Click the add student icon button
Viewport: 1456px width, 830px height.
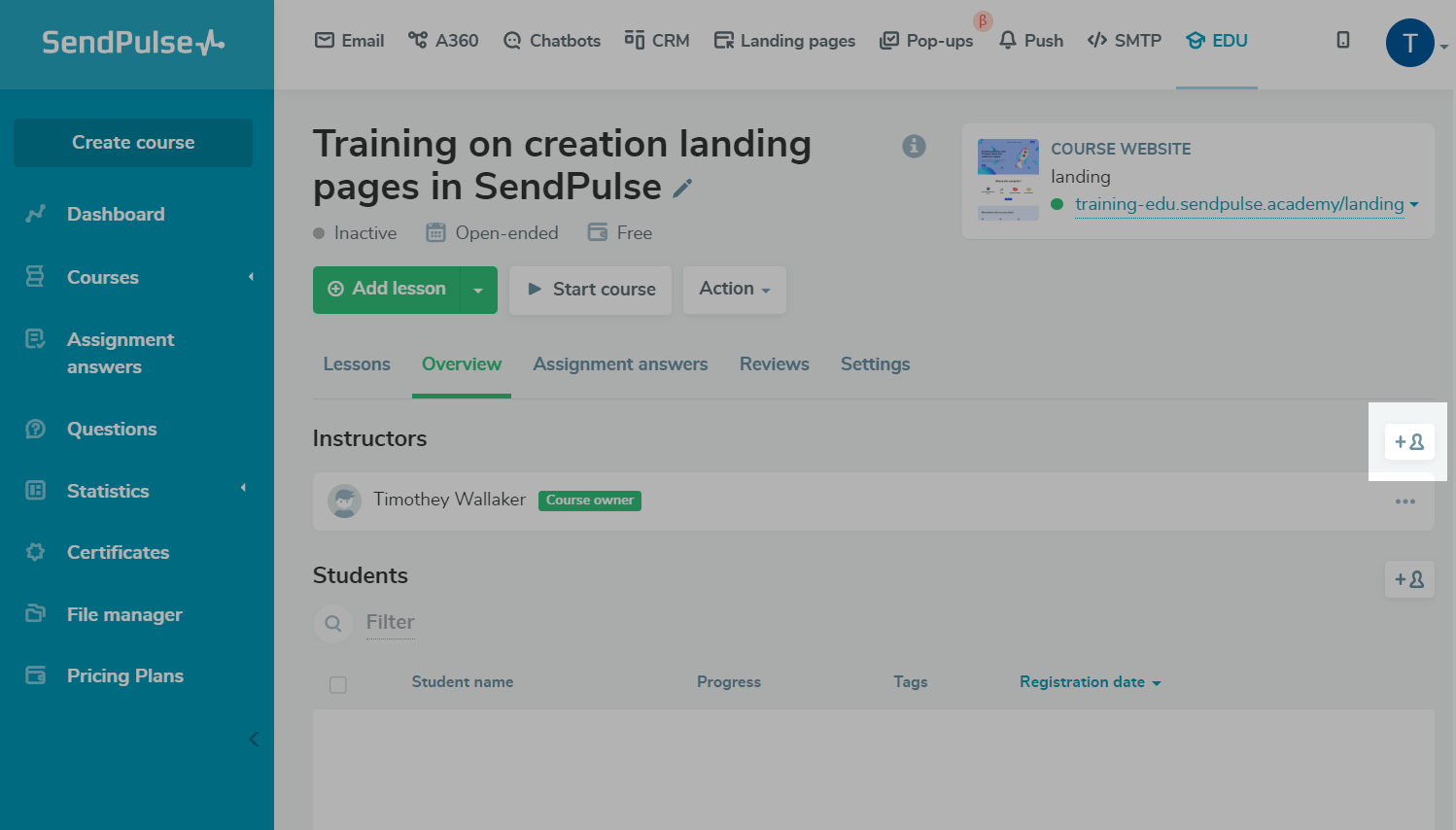tap(1409, 579)
